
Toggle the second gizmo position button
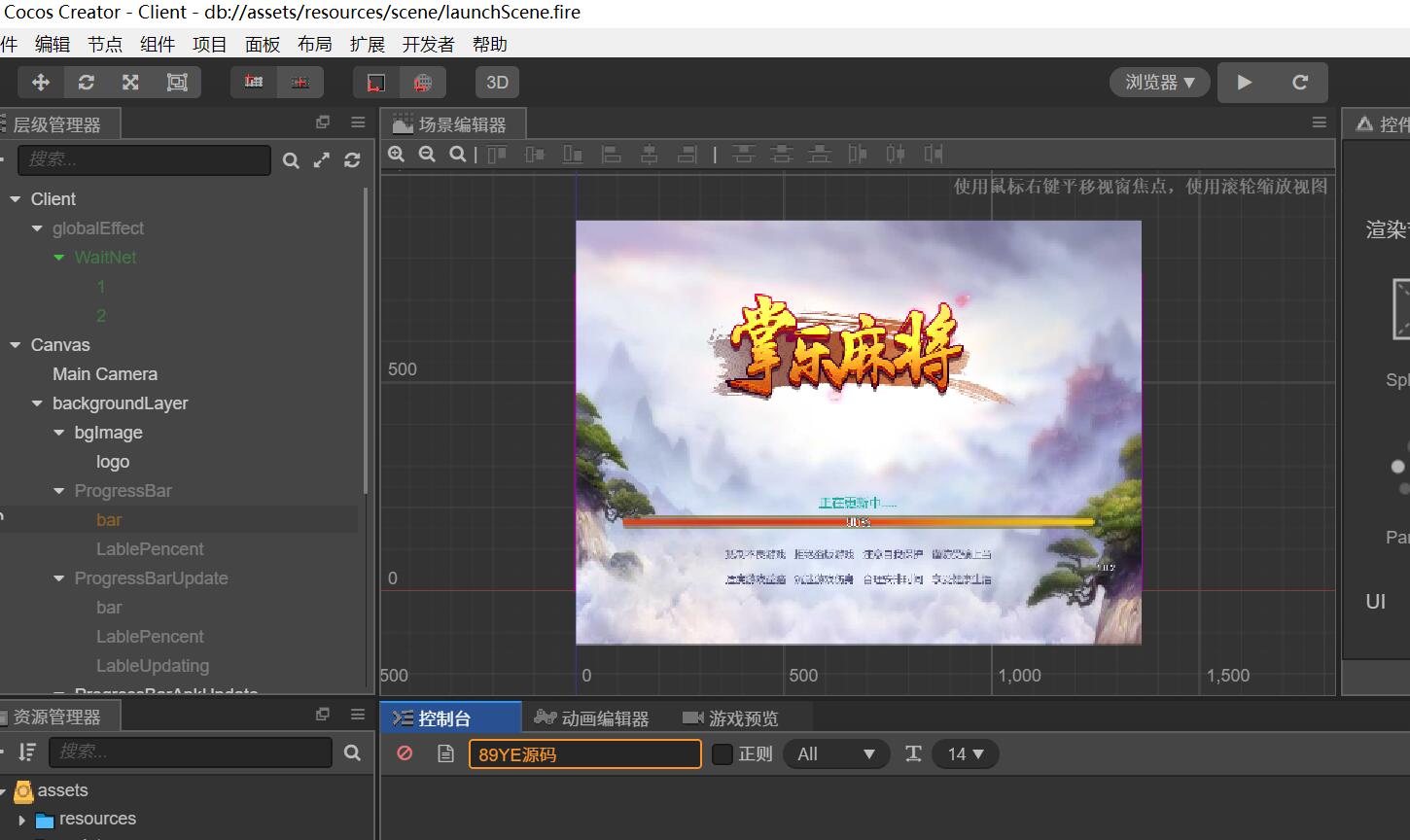[300, 83]
